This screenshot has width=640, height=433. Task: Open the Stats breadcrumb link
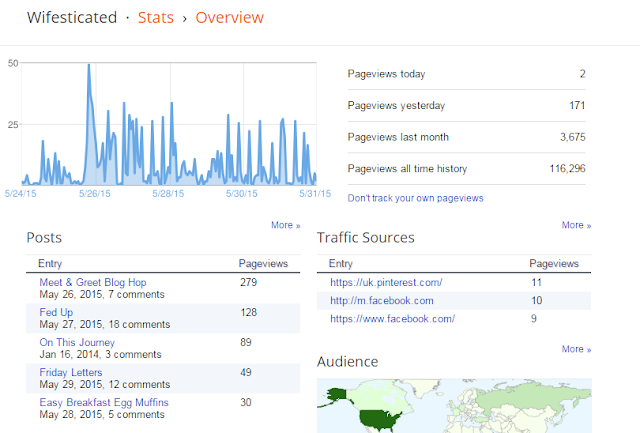click(x=156, y=18)
